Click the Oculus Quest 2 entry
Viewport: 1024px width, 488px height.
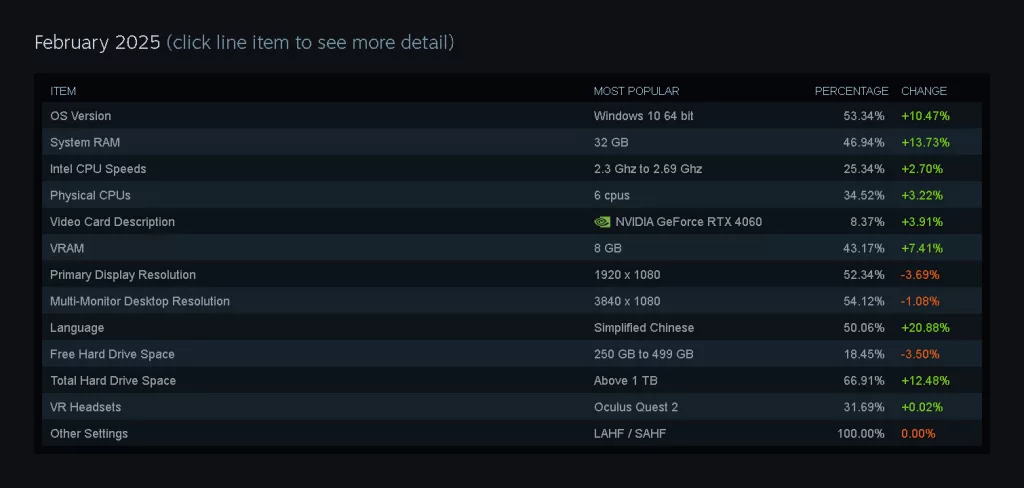click(635, 408)
